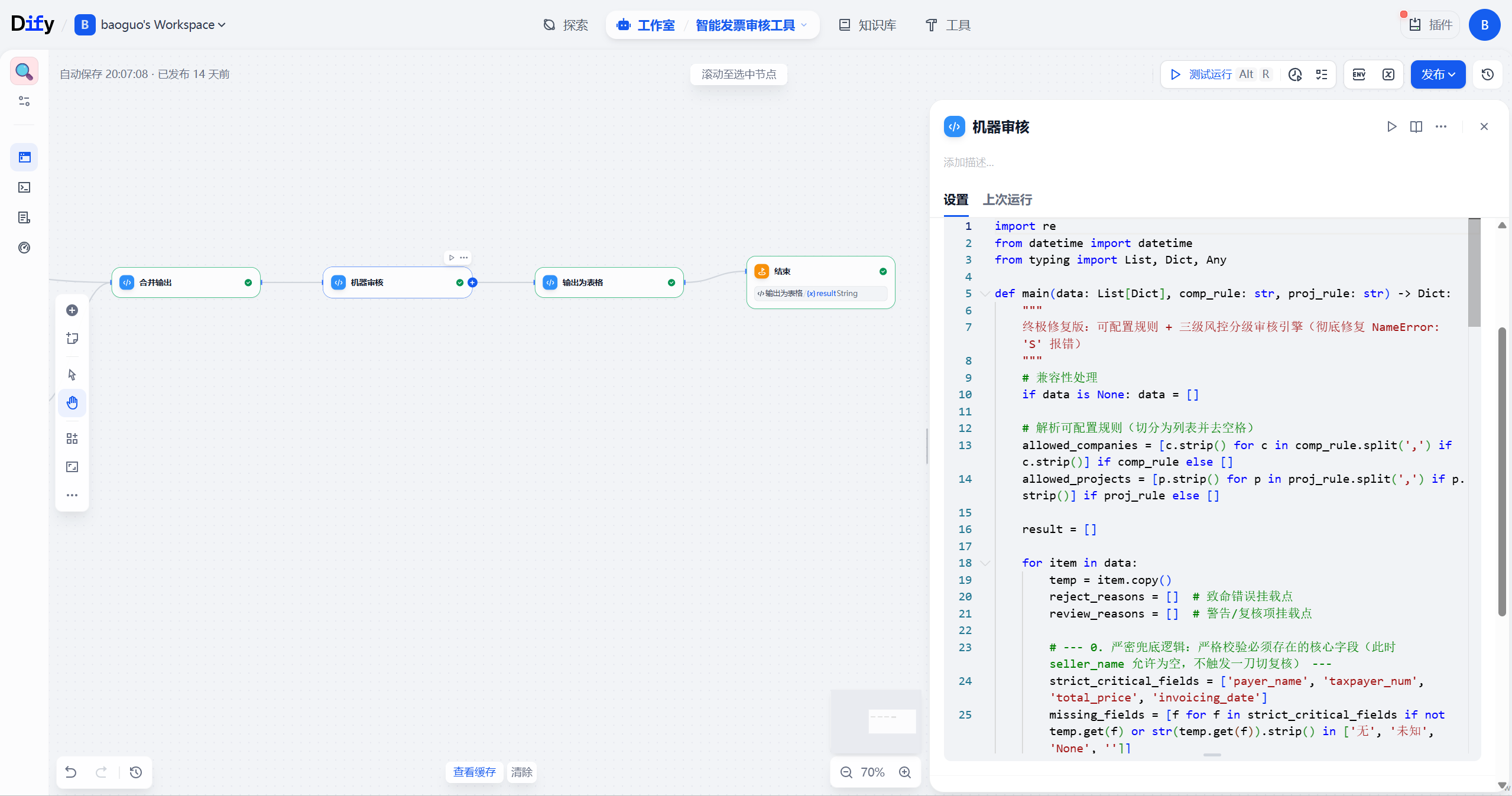Viewport: 1512px width, 796px height.
Task: Run this step from the node's floating toolbar
Action: [x=452, y=258]
